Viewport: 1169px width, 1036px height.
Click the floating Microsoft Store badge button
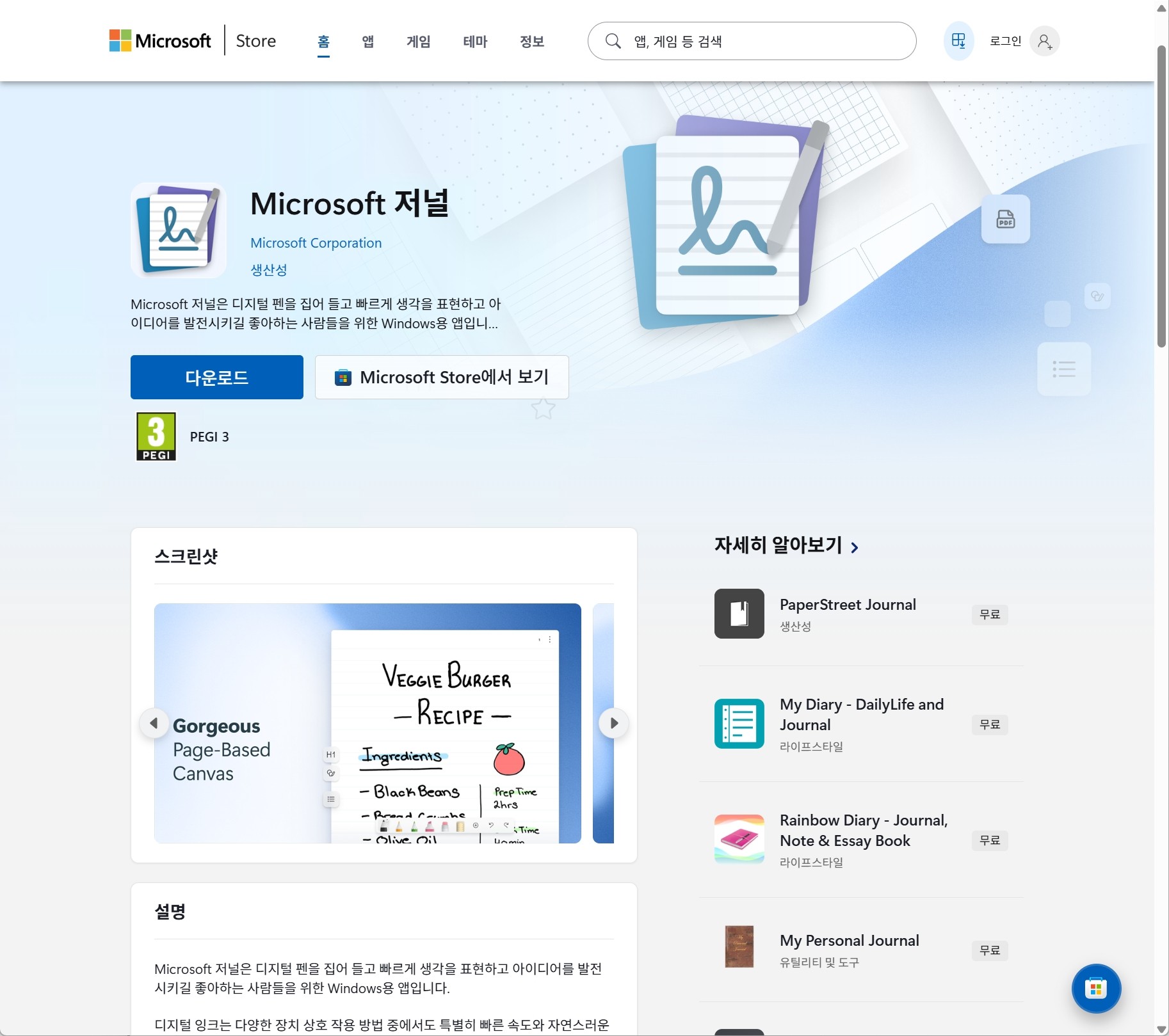click(1096, 989)
